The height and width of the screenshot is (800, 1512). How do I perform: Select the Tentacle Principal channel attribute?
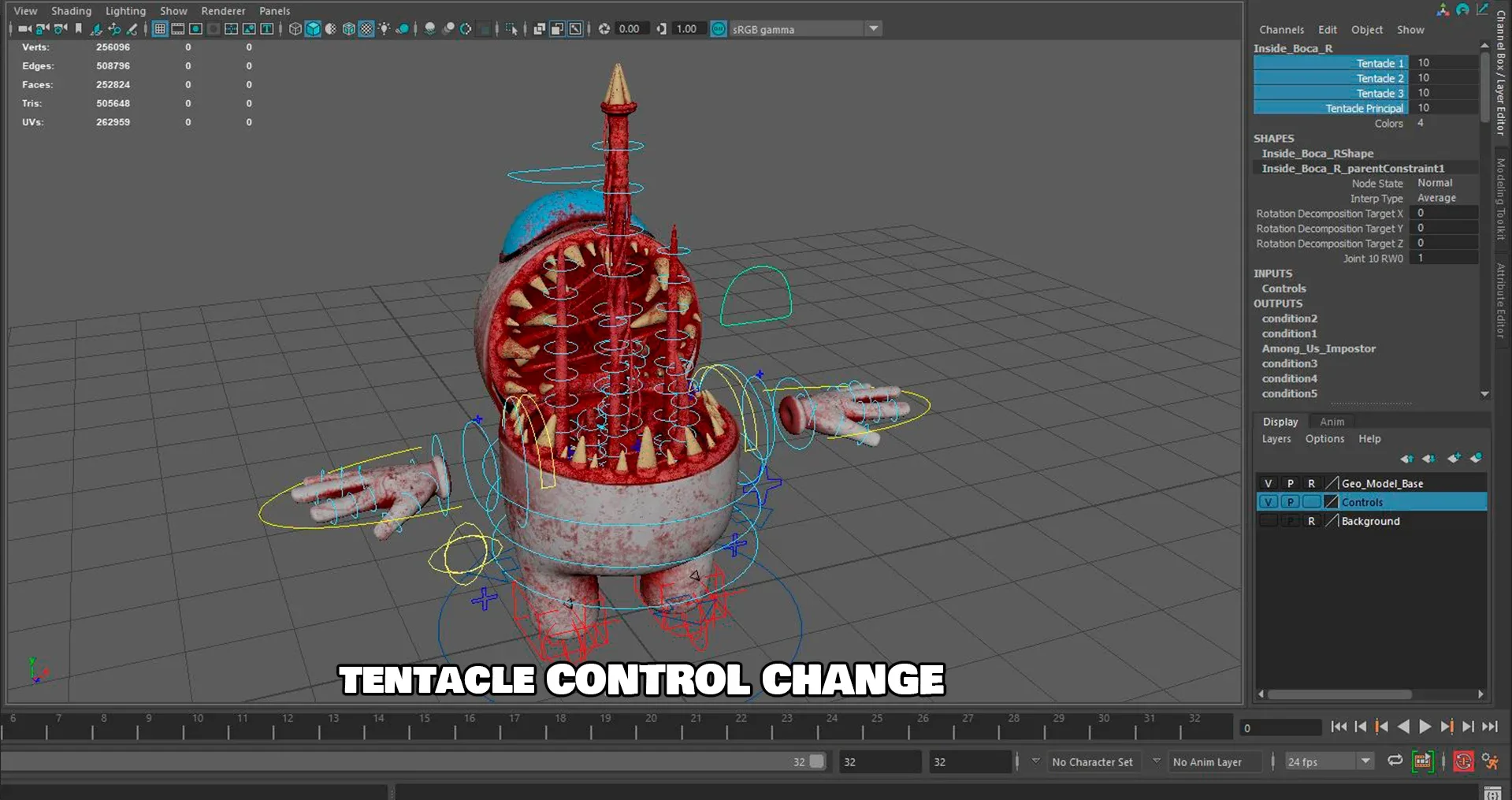click(x=1331, y=108)
